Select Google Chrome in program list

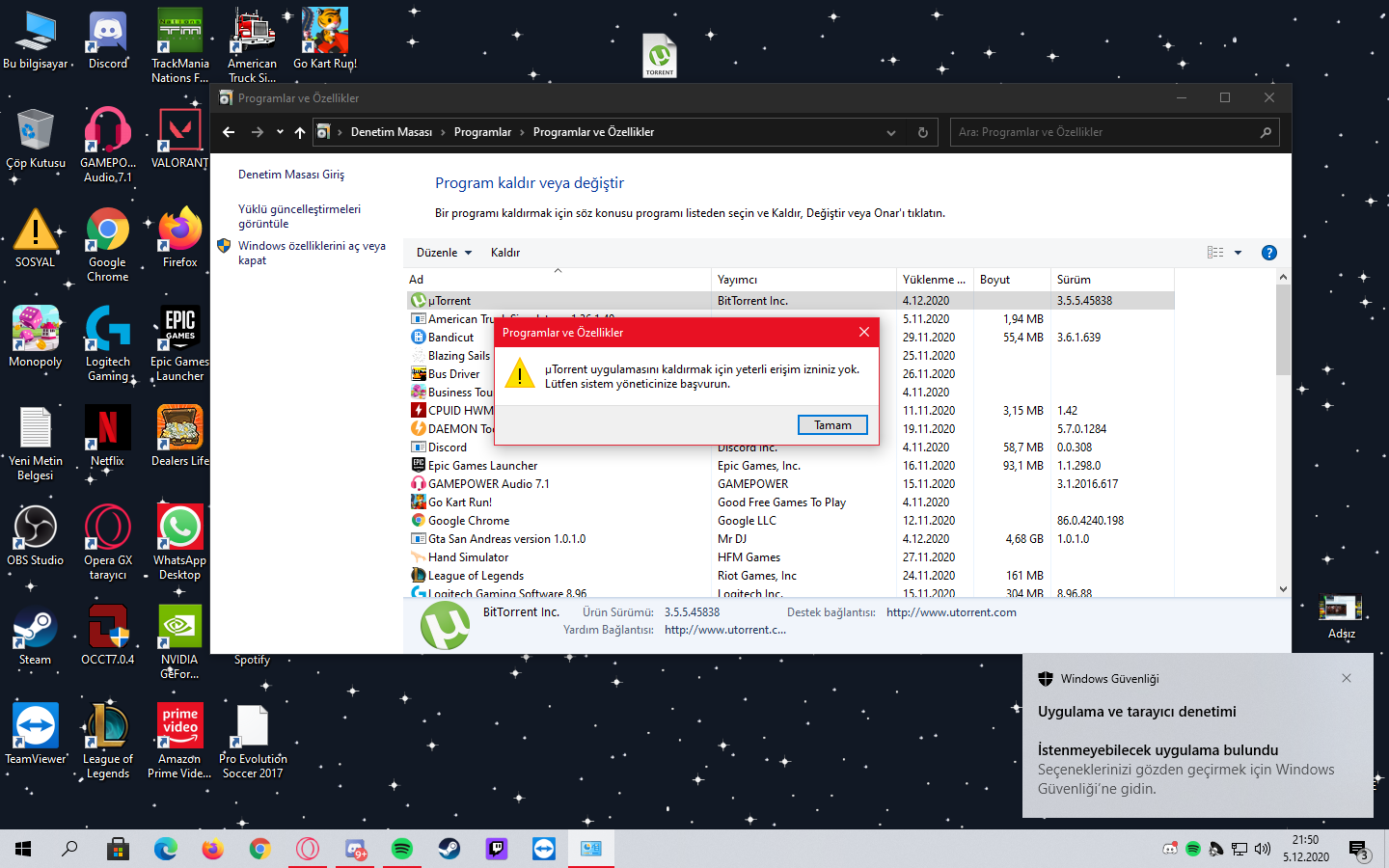791,521
